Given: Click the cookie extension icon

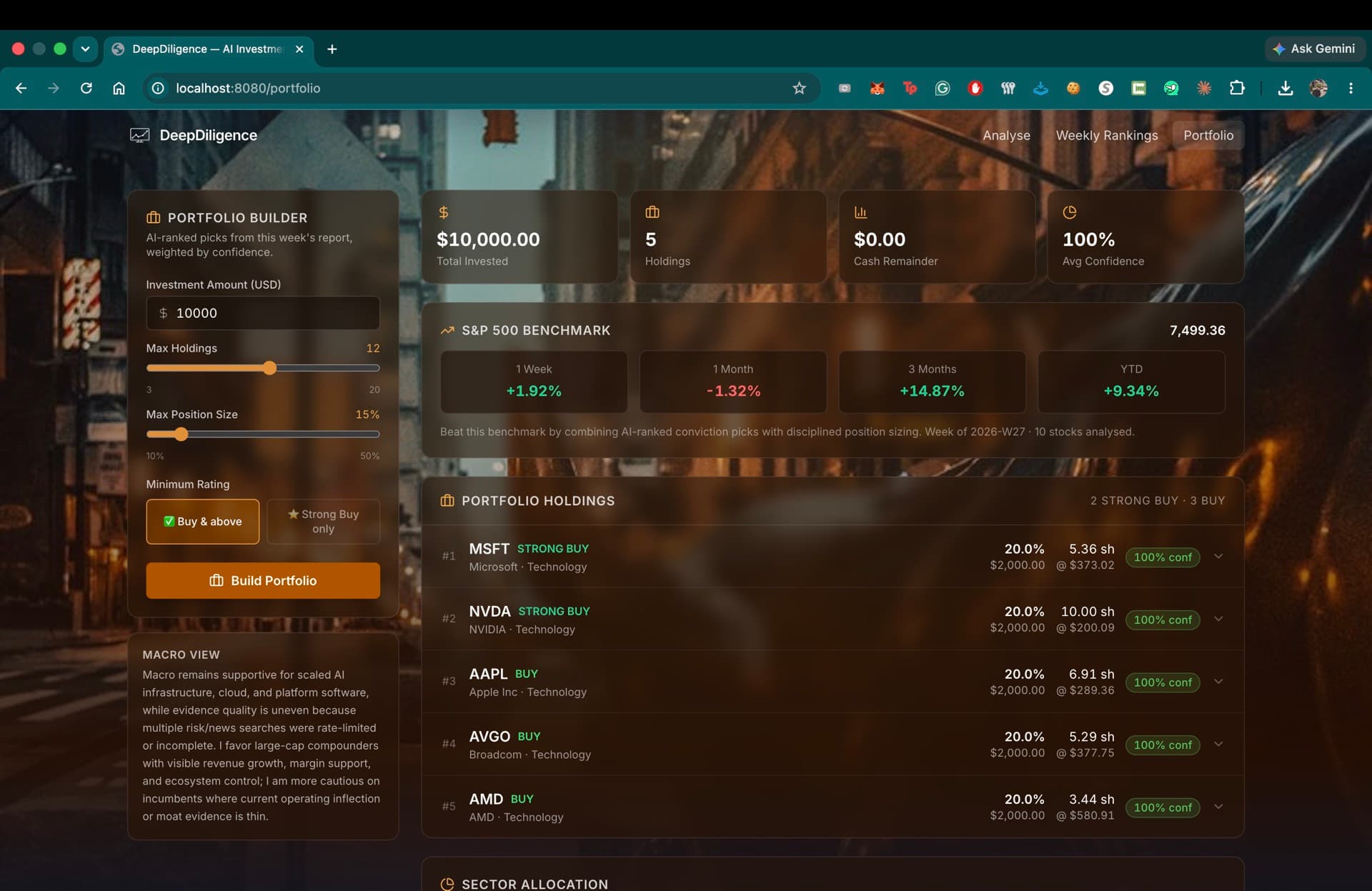Looking at the screenshot, I should coord(1073,88).
